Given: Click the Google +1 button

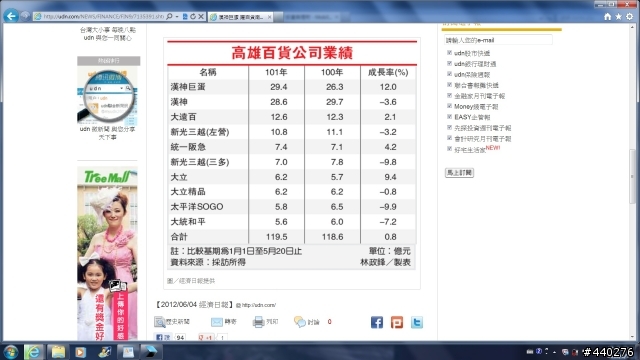Looking at the screenshot, I should click(x=206, y=337).
